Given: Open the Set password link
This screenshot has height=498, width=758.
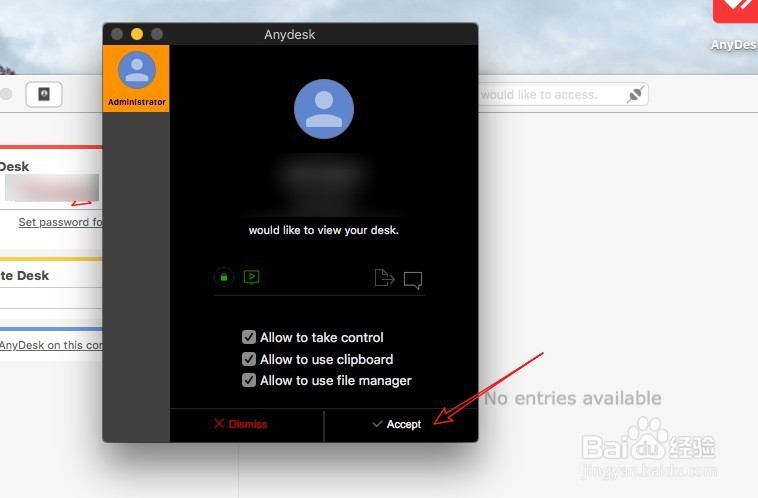Looking at the screenshot, I should [x=60, y=222].
